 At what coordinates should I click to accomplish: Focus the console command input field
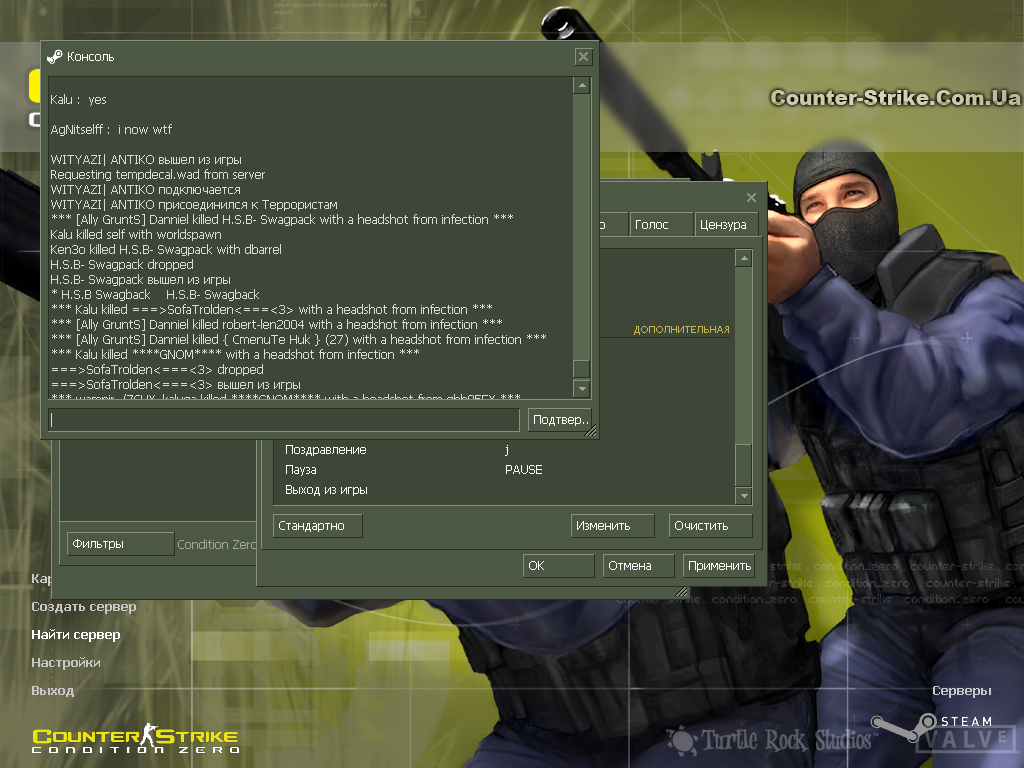coord(284,420)
